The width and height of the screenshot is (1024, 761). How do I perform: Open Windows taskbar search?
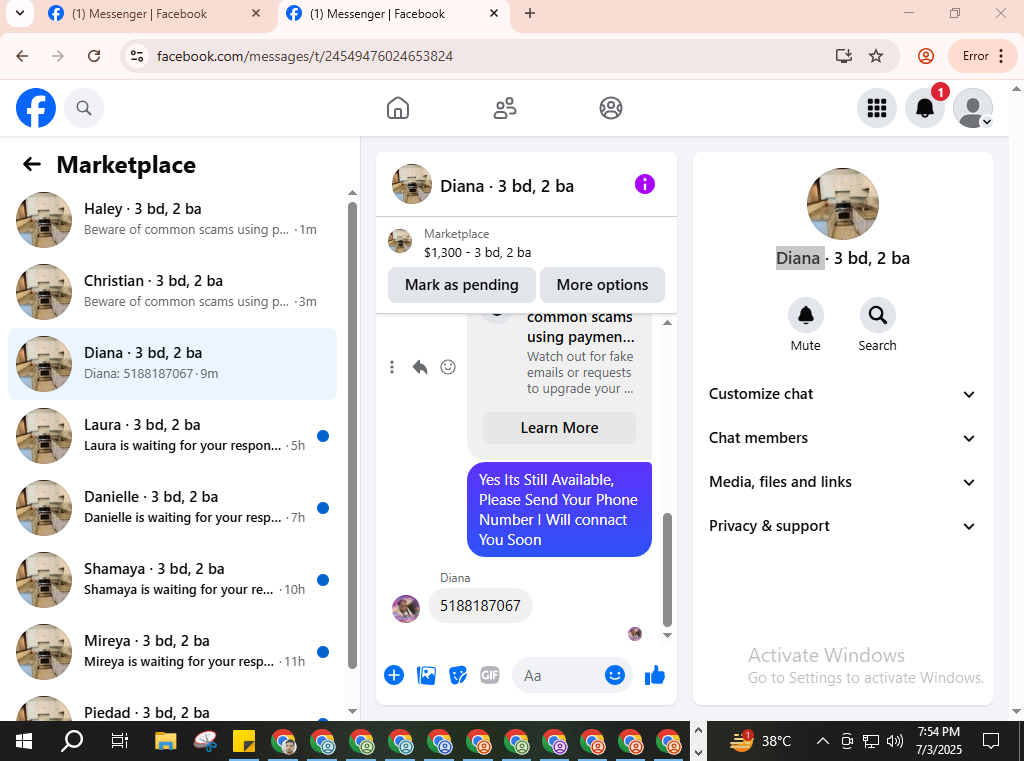coord(72,741)
